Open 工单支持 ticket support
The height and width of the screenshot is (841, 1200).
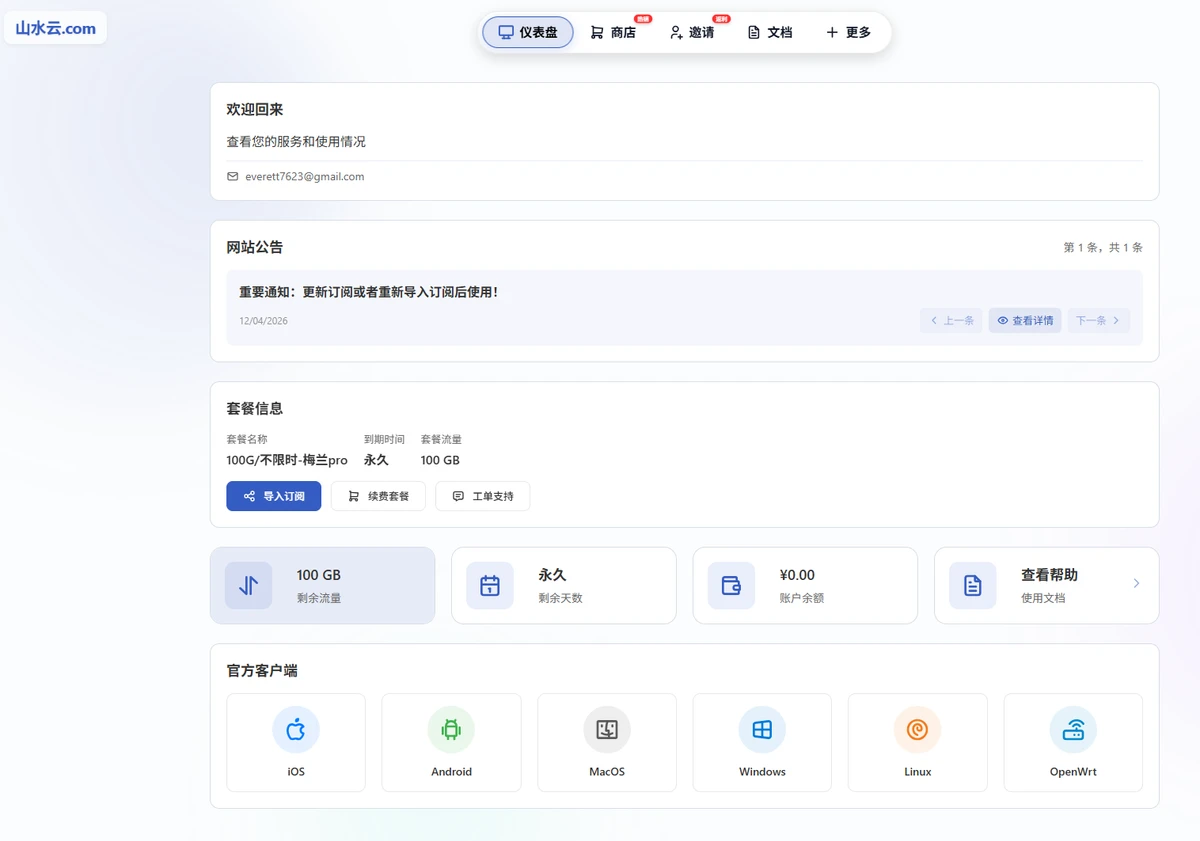pyautogui.click(x=482, y=496)
